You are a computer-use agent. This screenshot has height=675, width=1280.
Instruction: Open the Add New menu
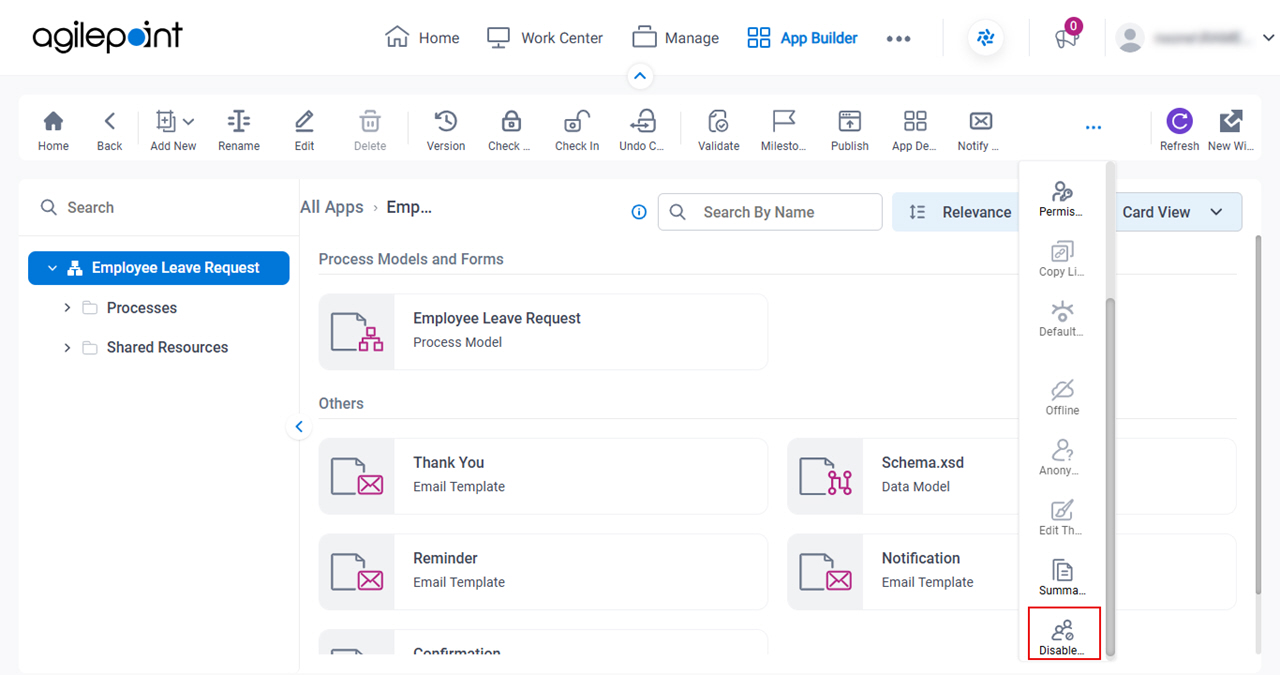point(173,130)
